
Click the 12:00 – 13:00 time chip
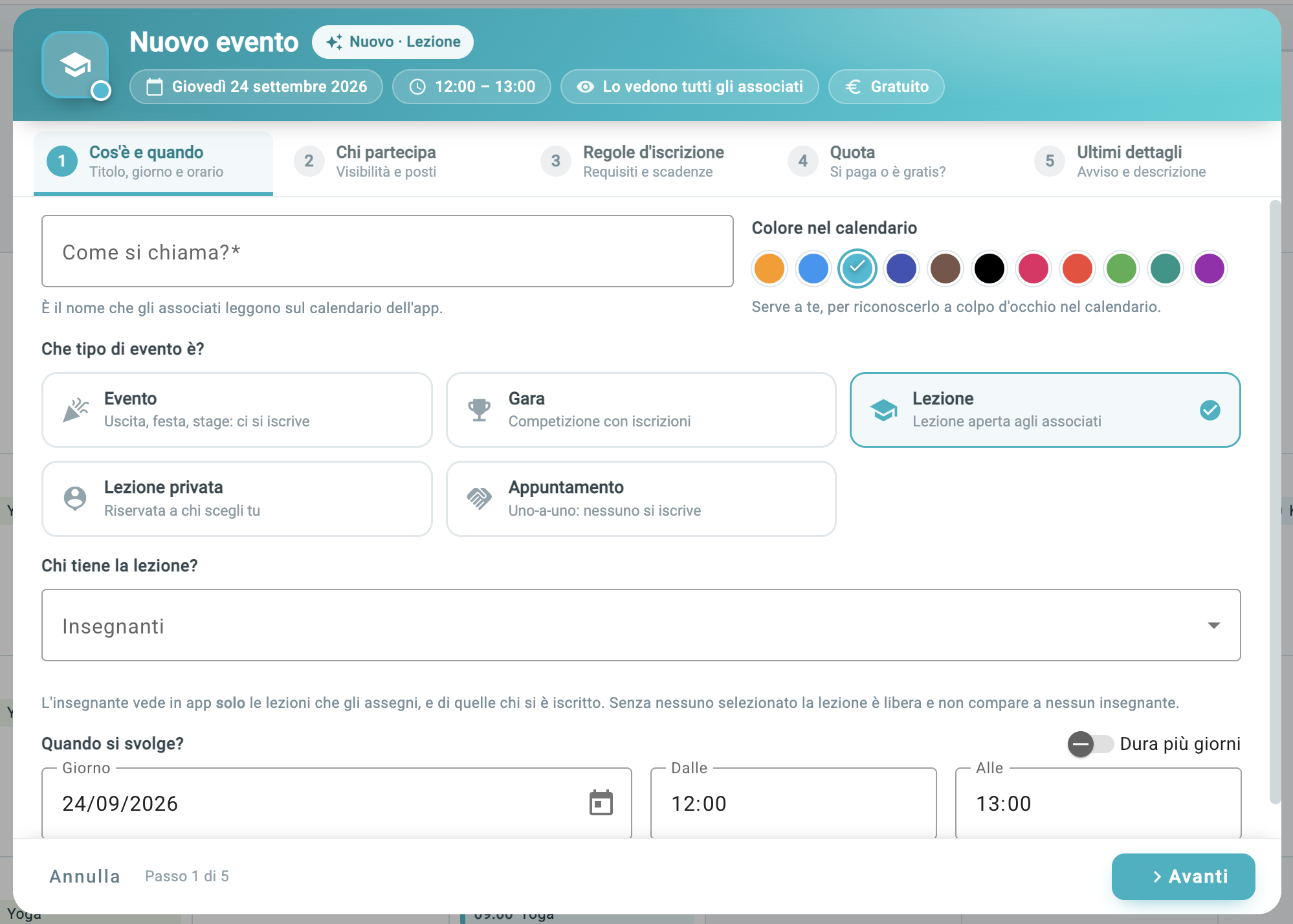472,87
